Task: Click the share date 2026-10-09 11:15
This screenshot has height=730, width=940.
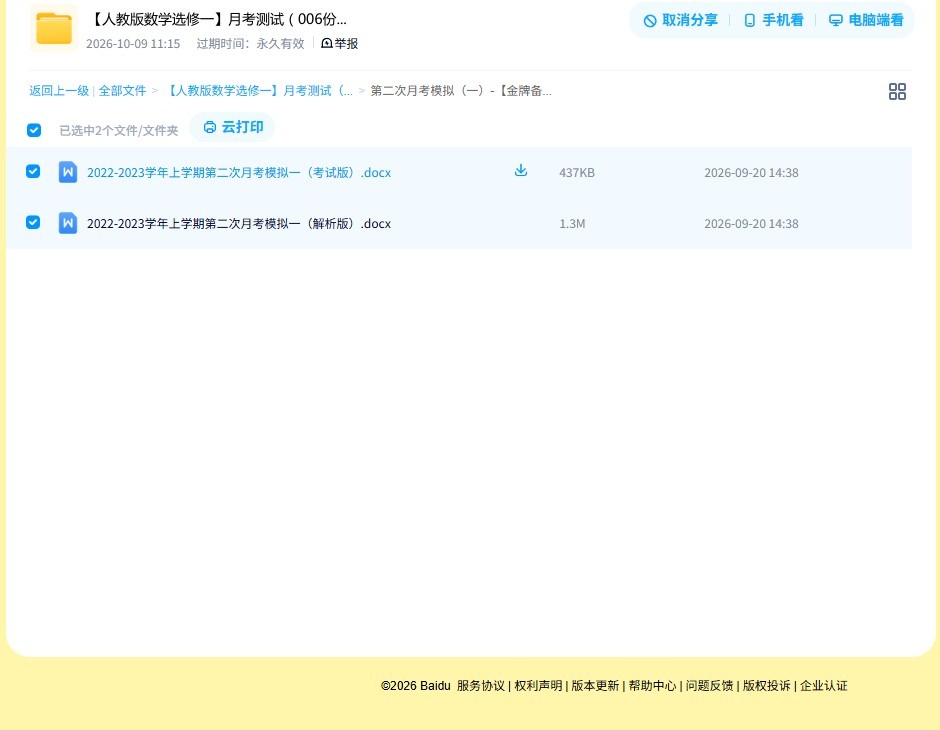Action: pyautogui.click(x=133, y=44)
